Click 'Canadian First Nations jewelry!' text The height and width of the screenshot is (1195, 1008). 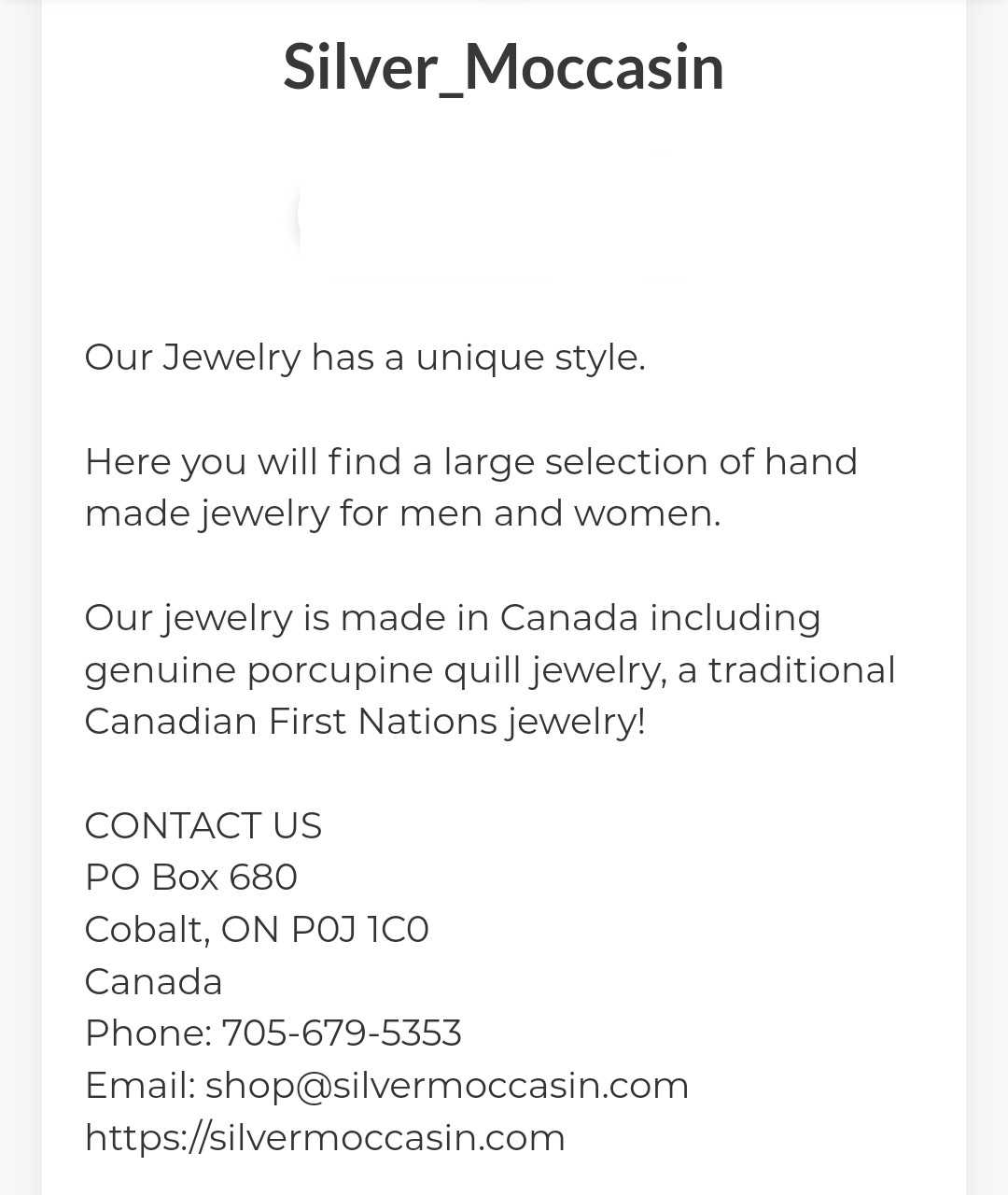(365, 722)
